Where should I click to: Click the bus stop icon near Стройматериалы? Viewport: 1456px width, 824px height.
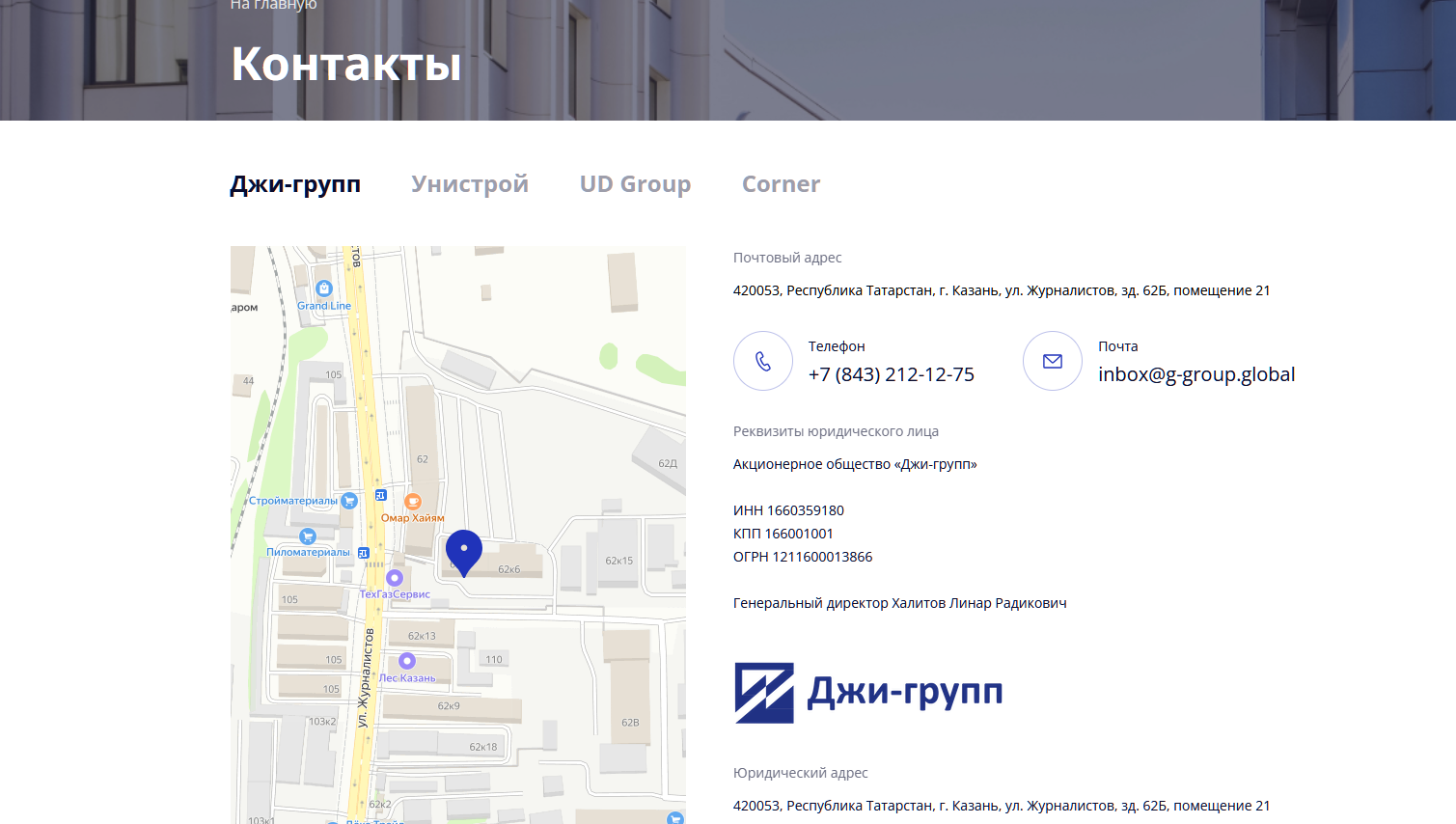(x=381, y=495)
